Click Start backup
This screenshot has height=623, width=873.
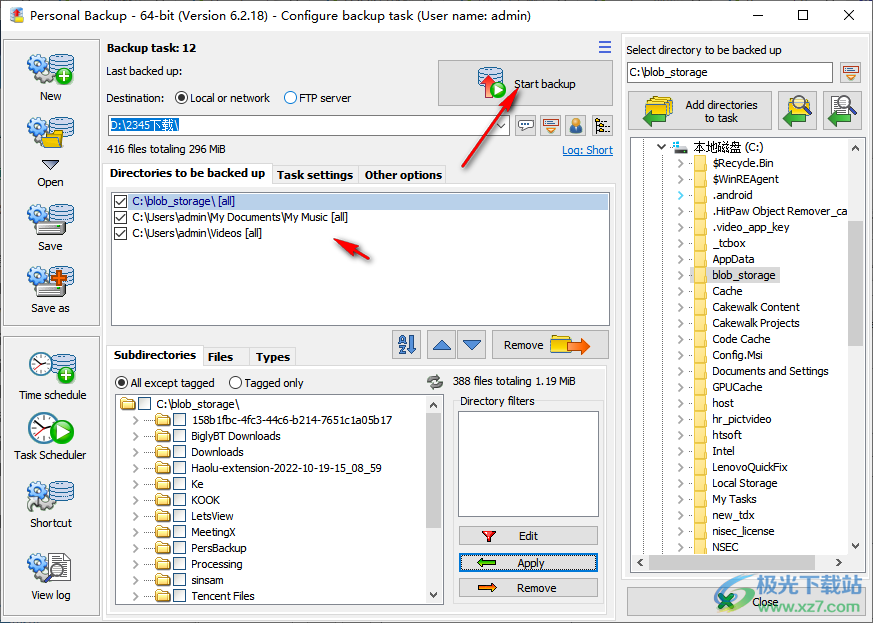pyautogui.click(x=525, y=83)
